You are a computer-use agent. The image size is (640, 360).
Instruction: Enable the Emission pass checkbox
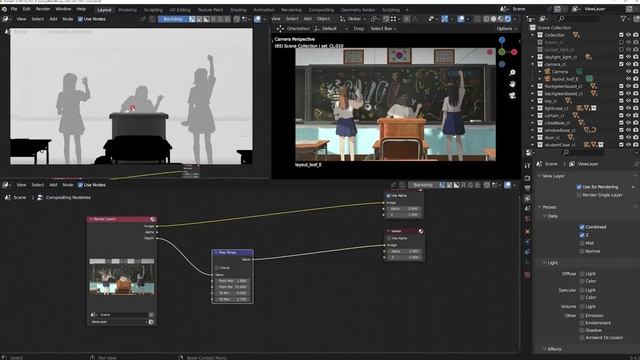pyautogui.click(x=582, y=316)
